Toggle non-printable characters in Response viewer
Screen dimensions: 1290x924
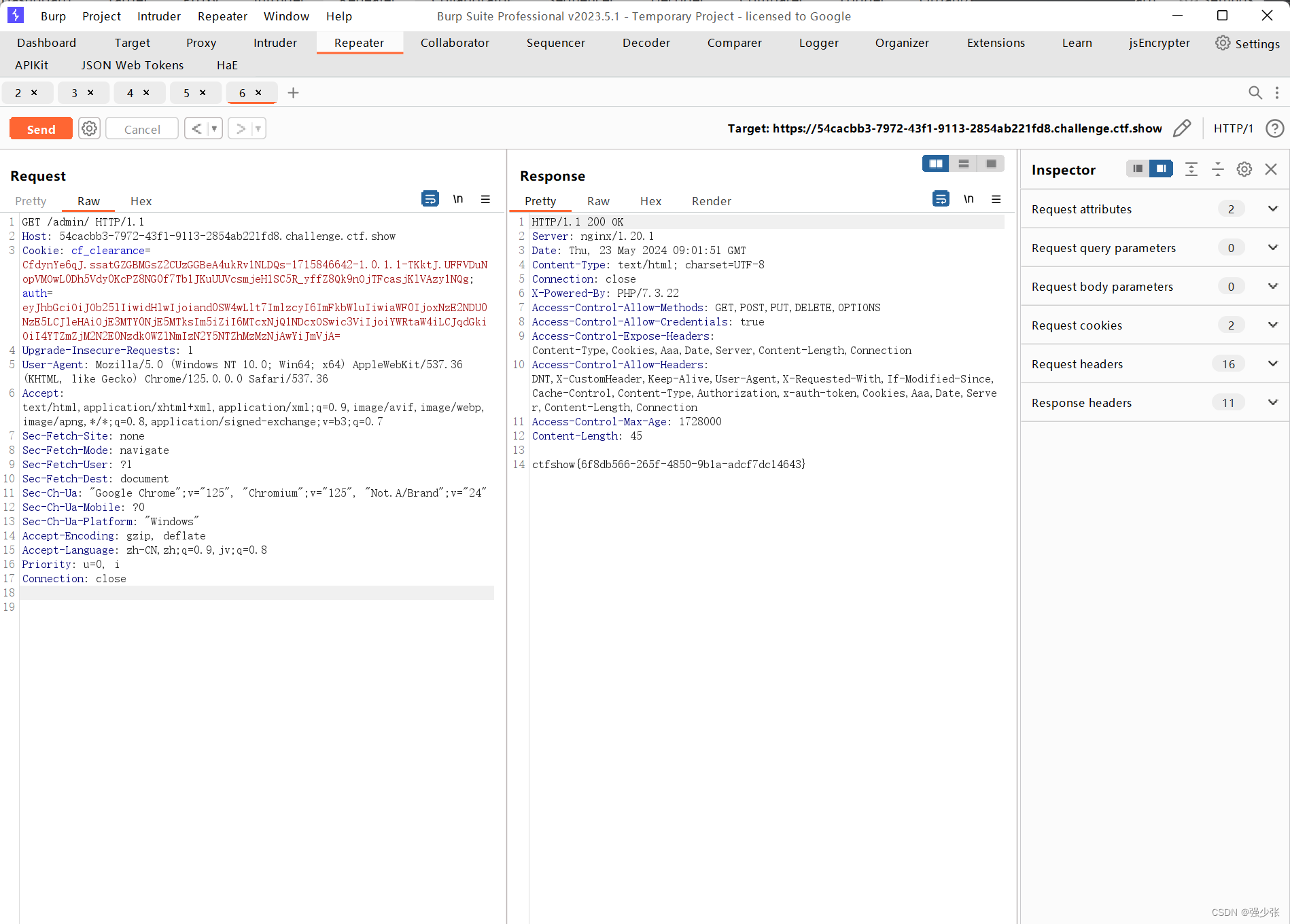[969, 199]
